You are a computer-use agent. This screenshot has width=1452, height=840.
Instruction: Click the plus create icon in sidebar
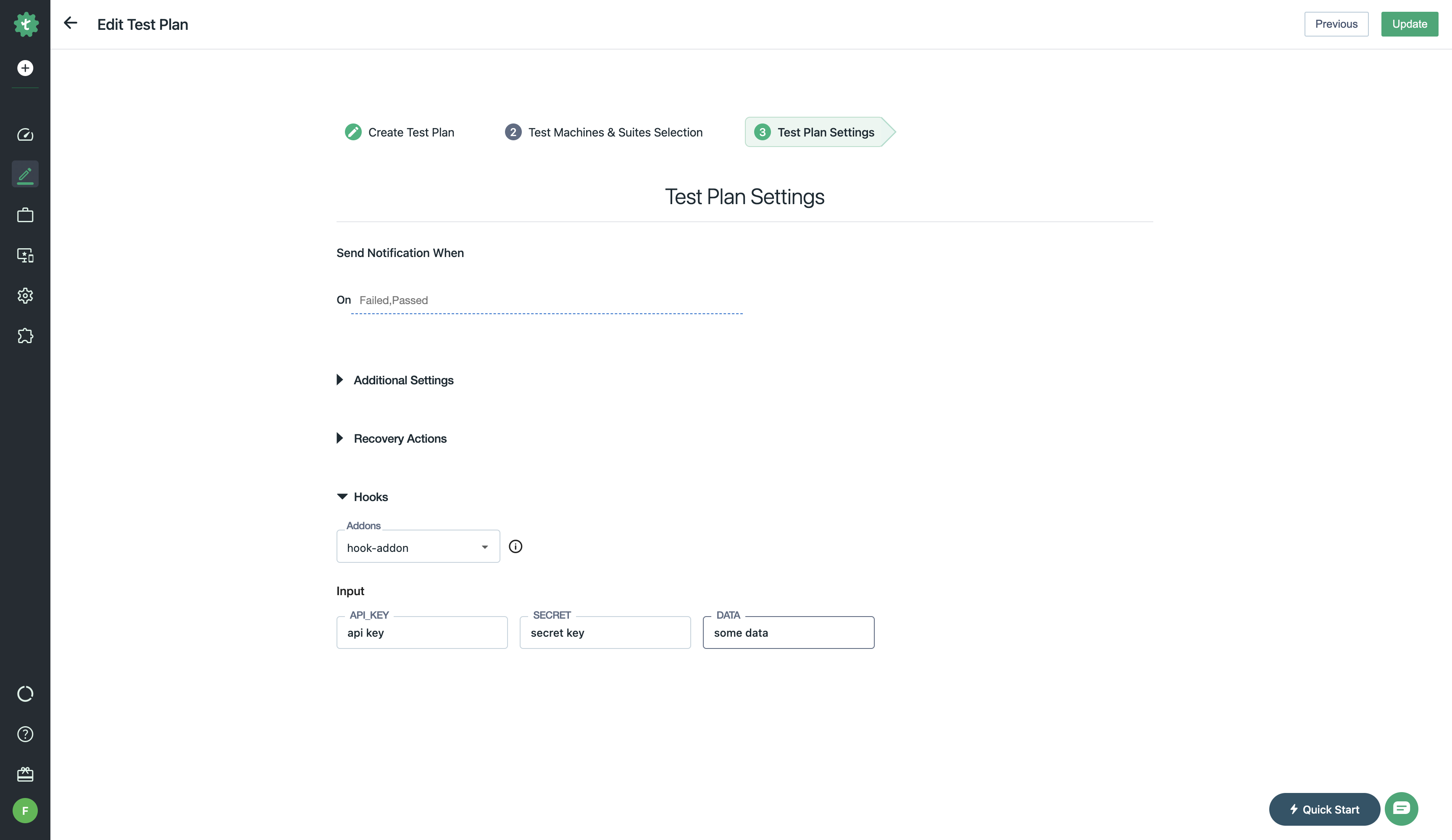coord(25,68)
